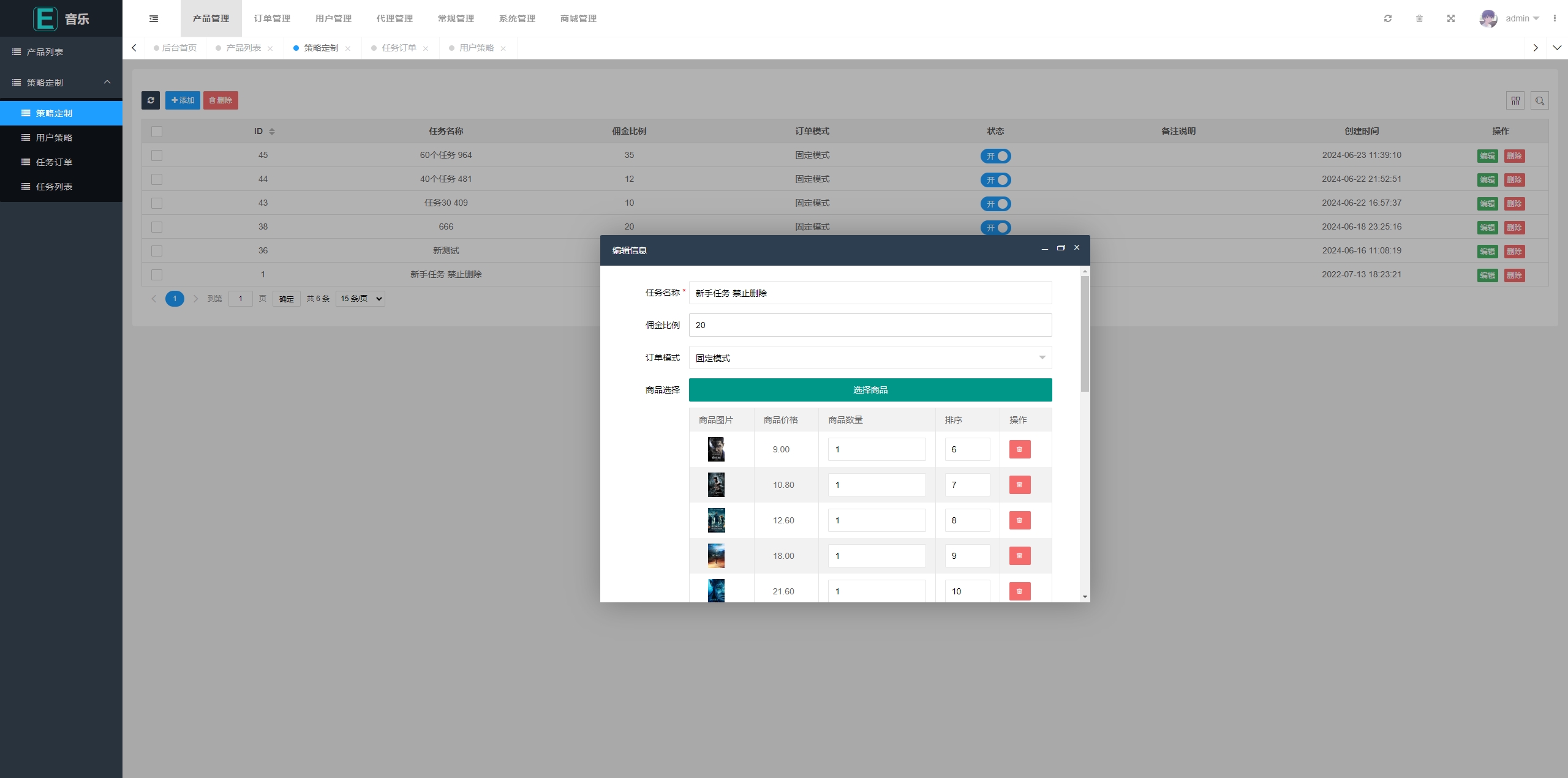Click the refresh icon in top header

pos(1388,18)
